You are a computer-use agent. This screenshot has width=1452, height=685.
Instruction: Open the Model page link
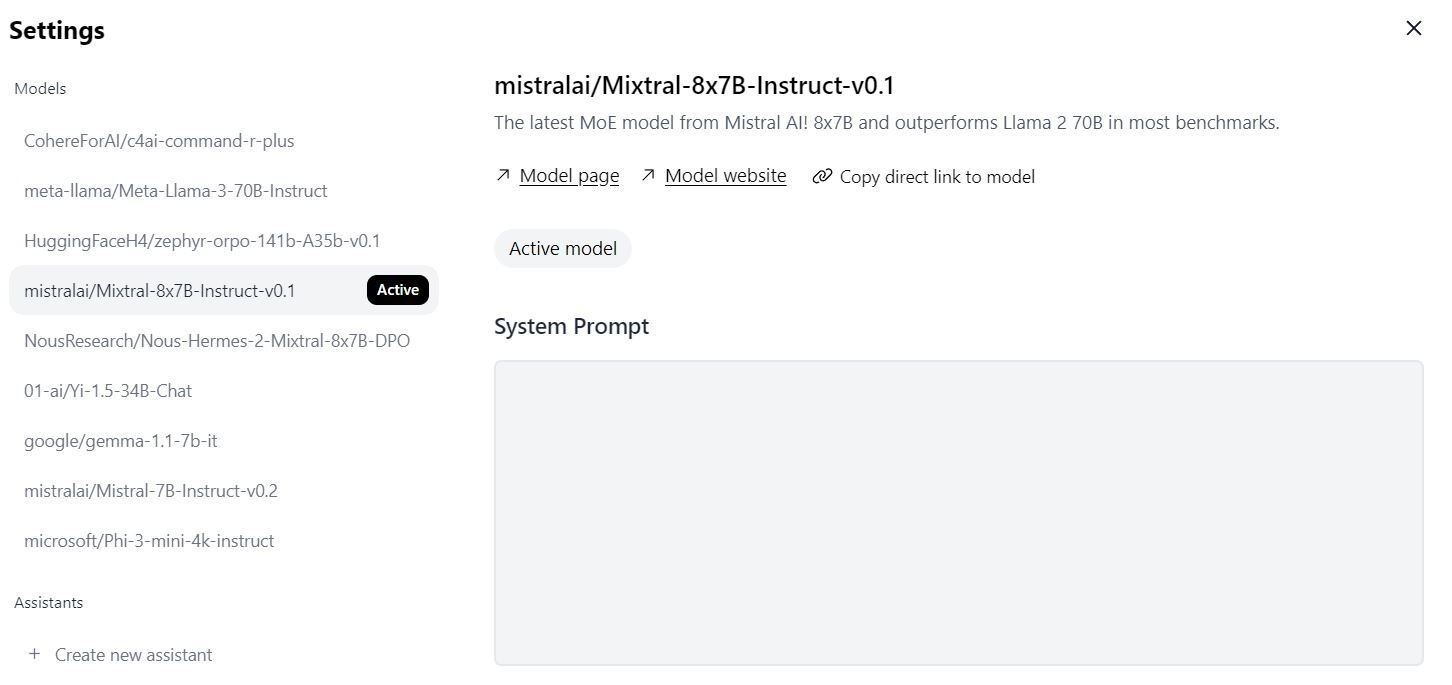tap(569, 176)
